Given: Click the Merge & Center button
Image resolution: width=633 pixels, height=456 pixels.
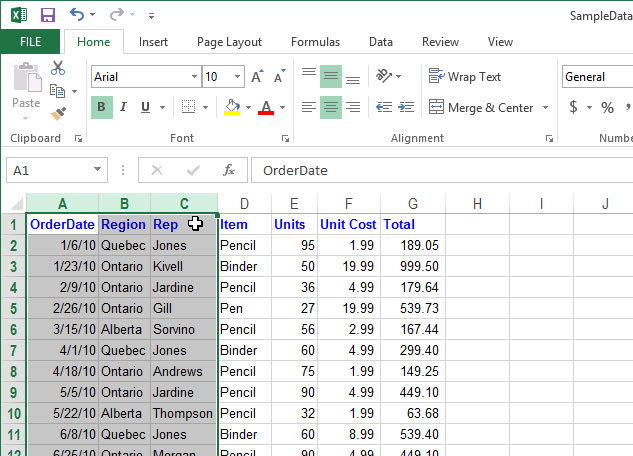Looking at the screenshot, I should pos(481,107).
